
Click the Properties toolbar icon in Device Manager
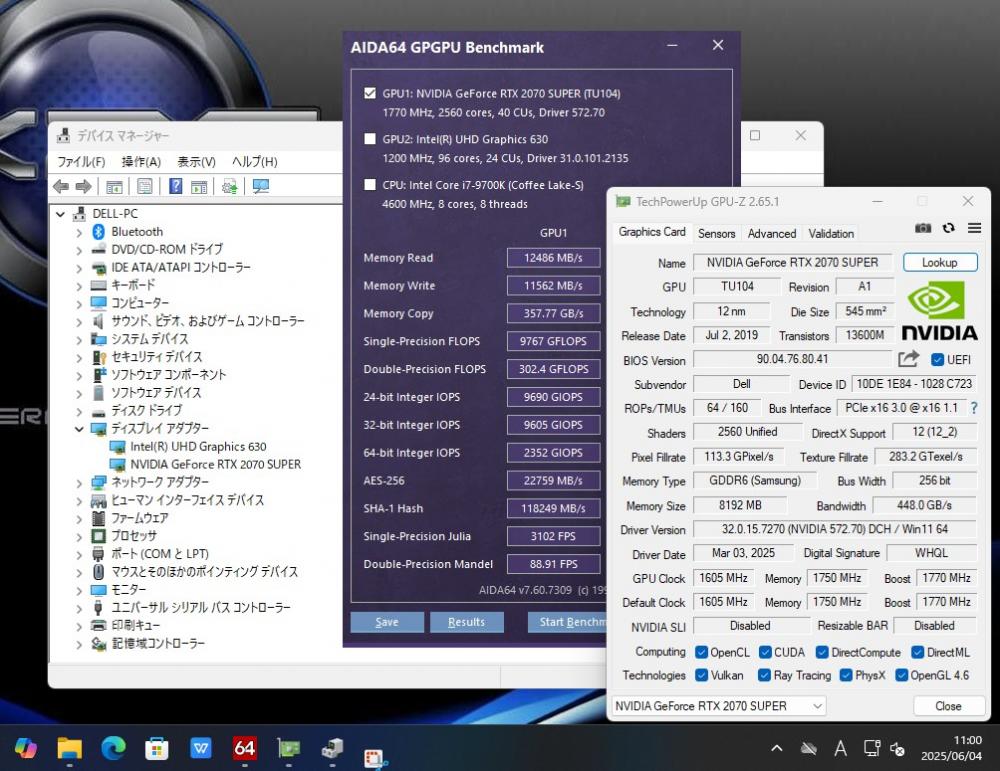145,186
